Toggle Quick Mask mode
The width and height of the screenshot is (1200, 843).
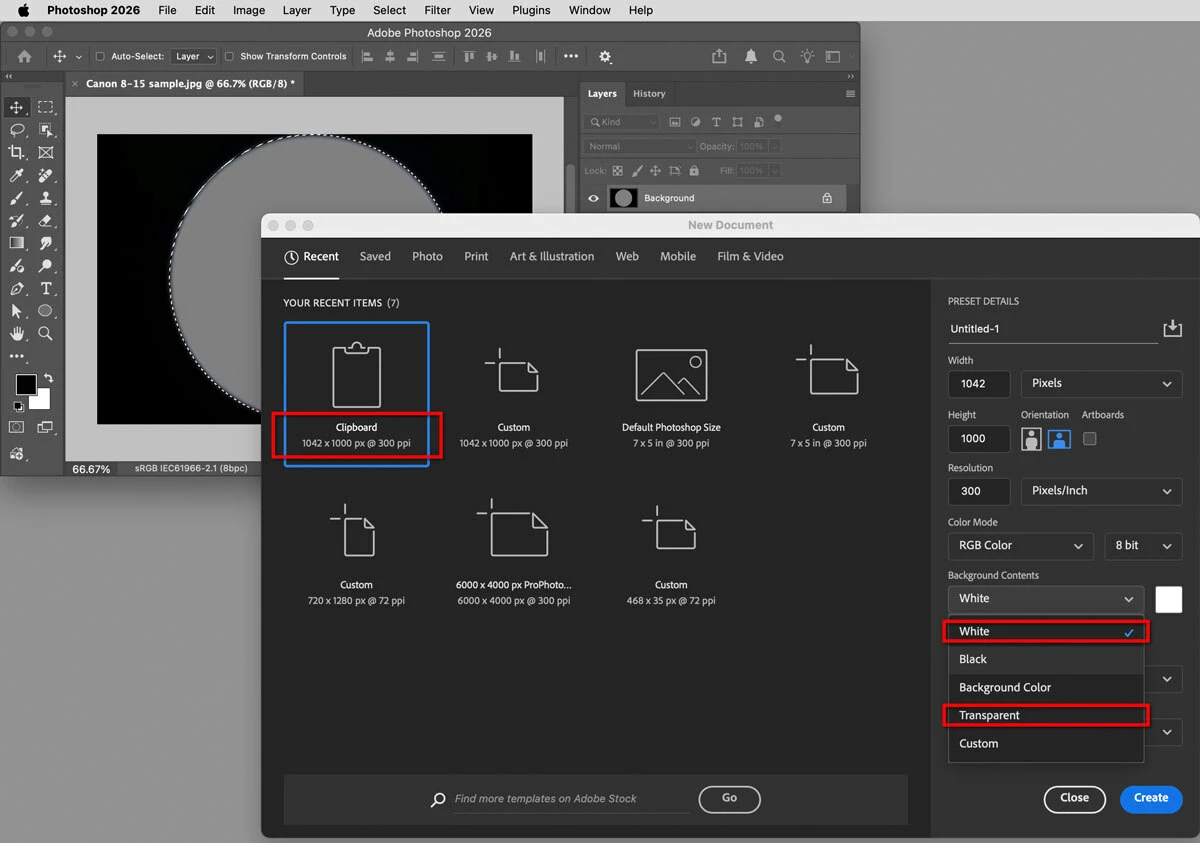17,427
